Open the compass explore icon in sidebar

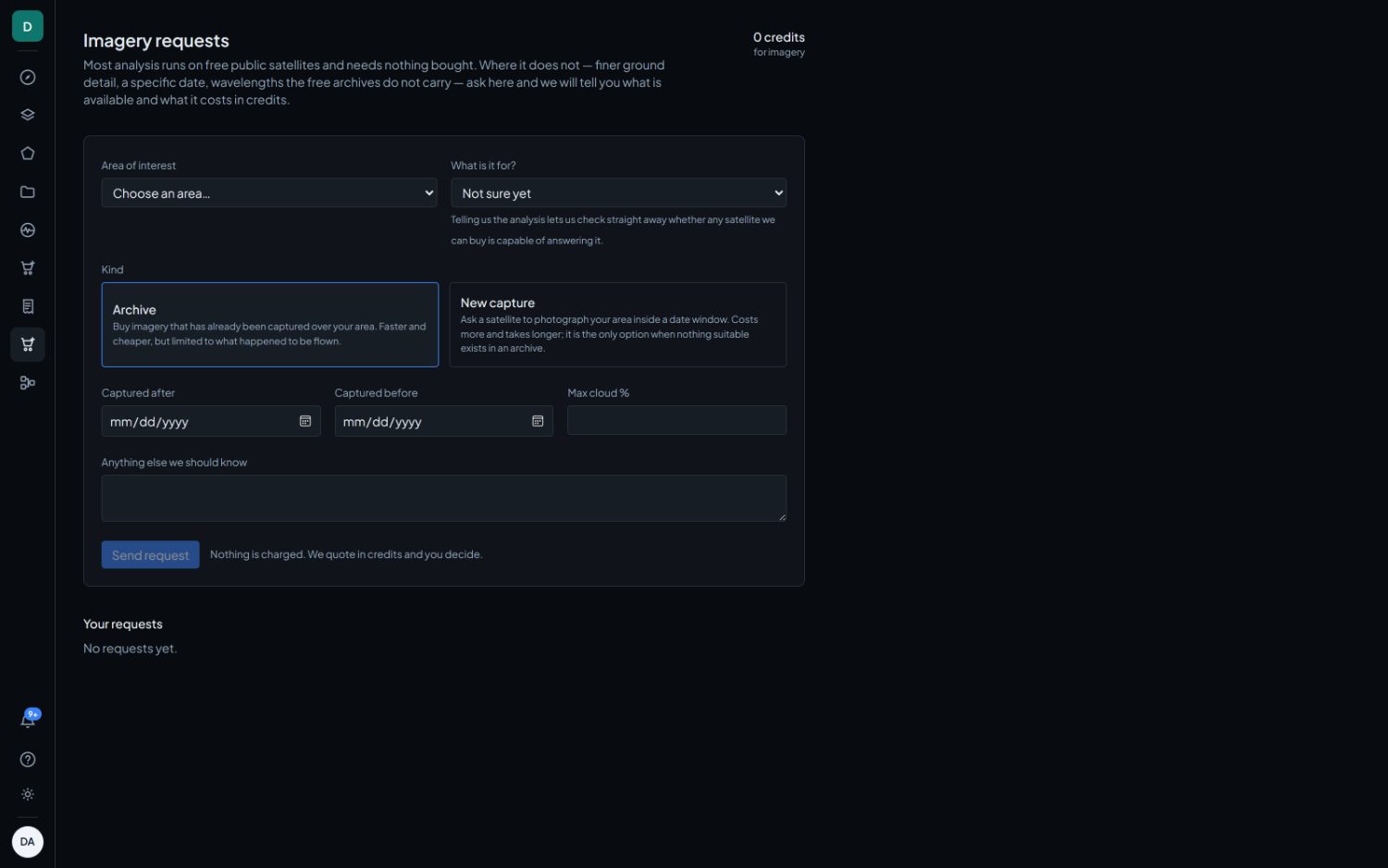[x=28, y=78]
